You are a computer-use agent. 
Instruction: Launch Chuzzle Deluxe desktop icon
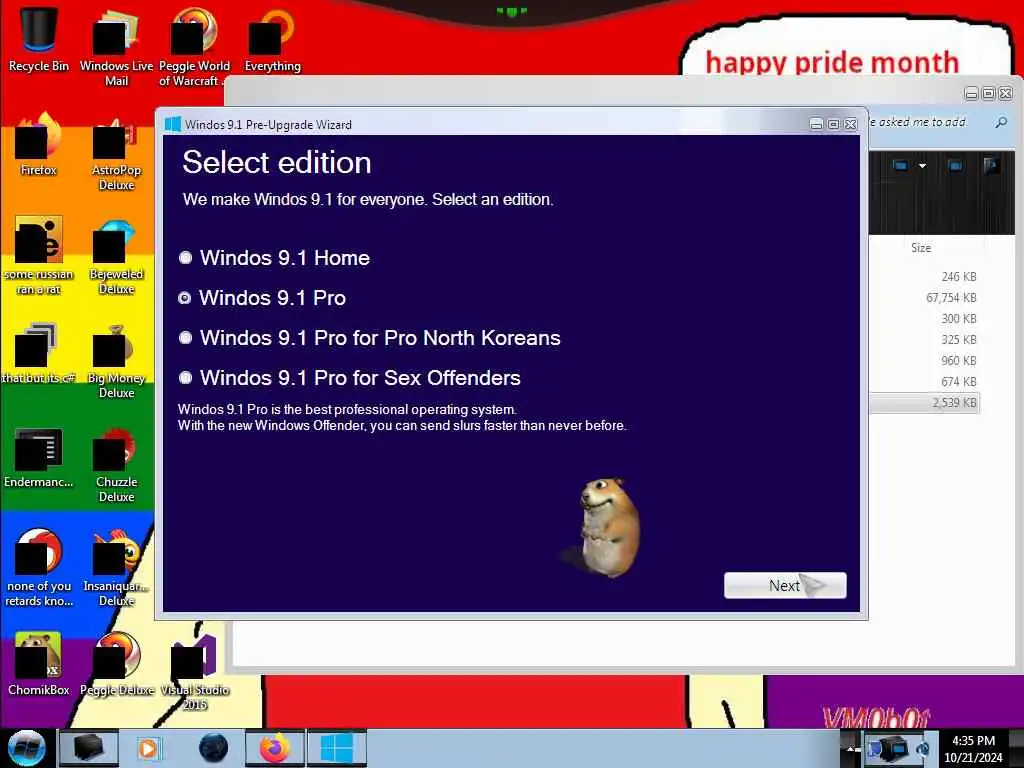tap(116, 464)
